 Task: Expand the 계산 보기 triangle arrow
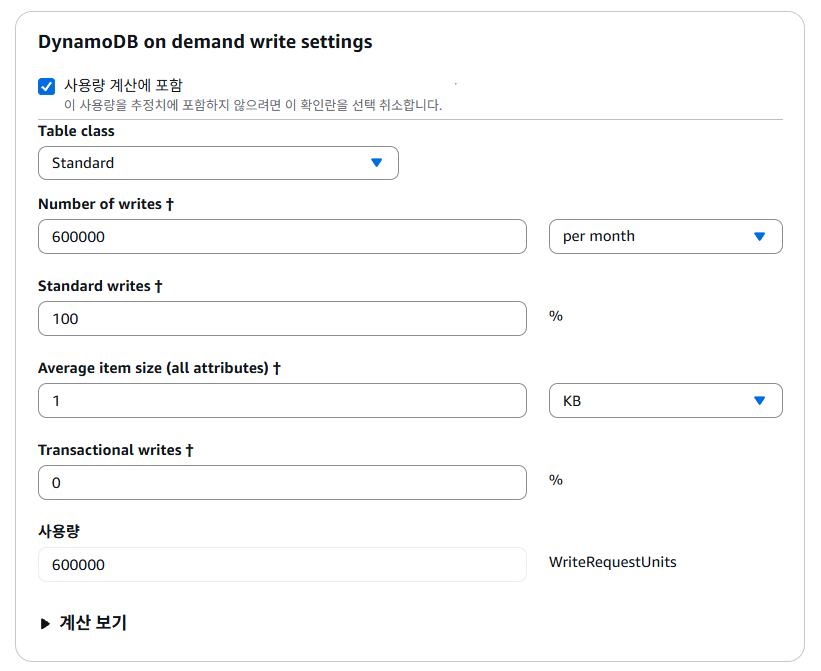tap(45, 624)
